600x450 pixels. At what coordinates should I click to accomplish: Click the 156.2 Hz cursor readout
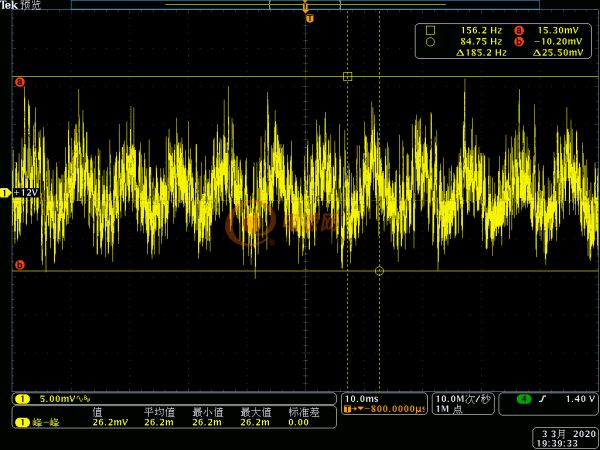(481, 30)
